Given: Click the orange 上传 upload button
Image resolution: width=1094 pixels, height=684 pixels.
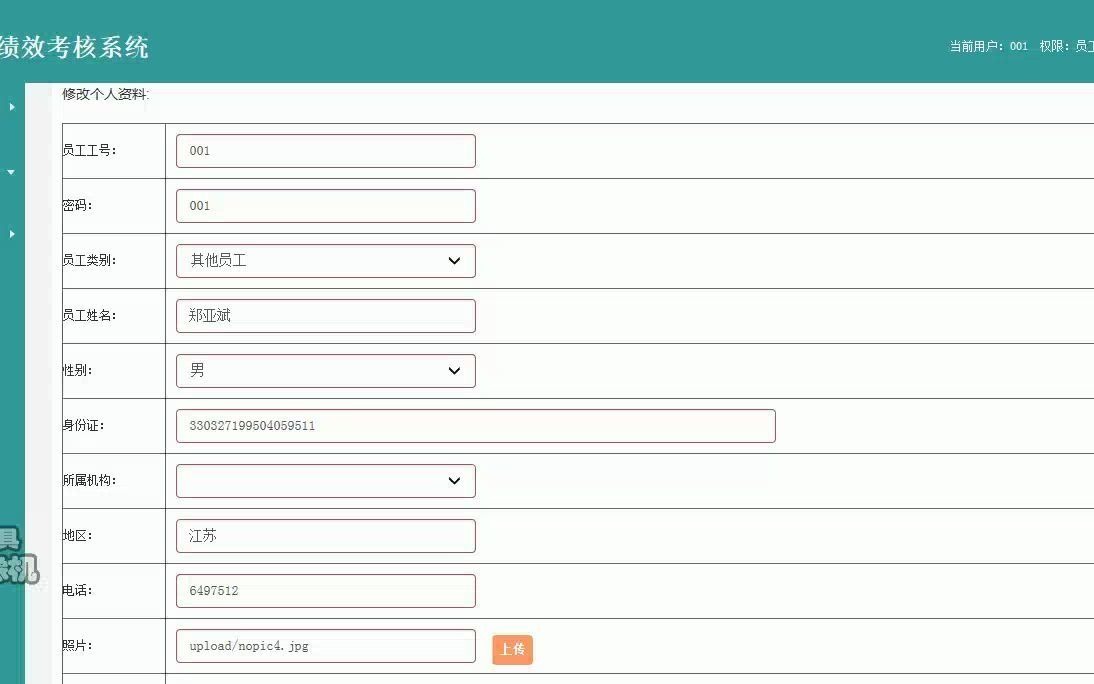Looking at the screenshot, I should (x=512, y=649).
